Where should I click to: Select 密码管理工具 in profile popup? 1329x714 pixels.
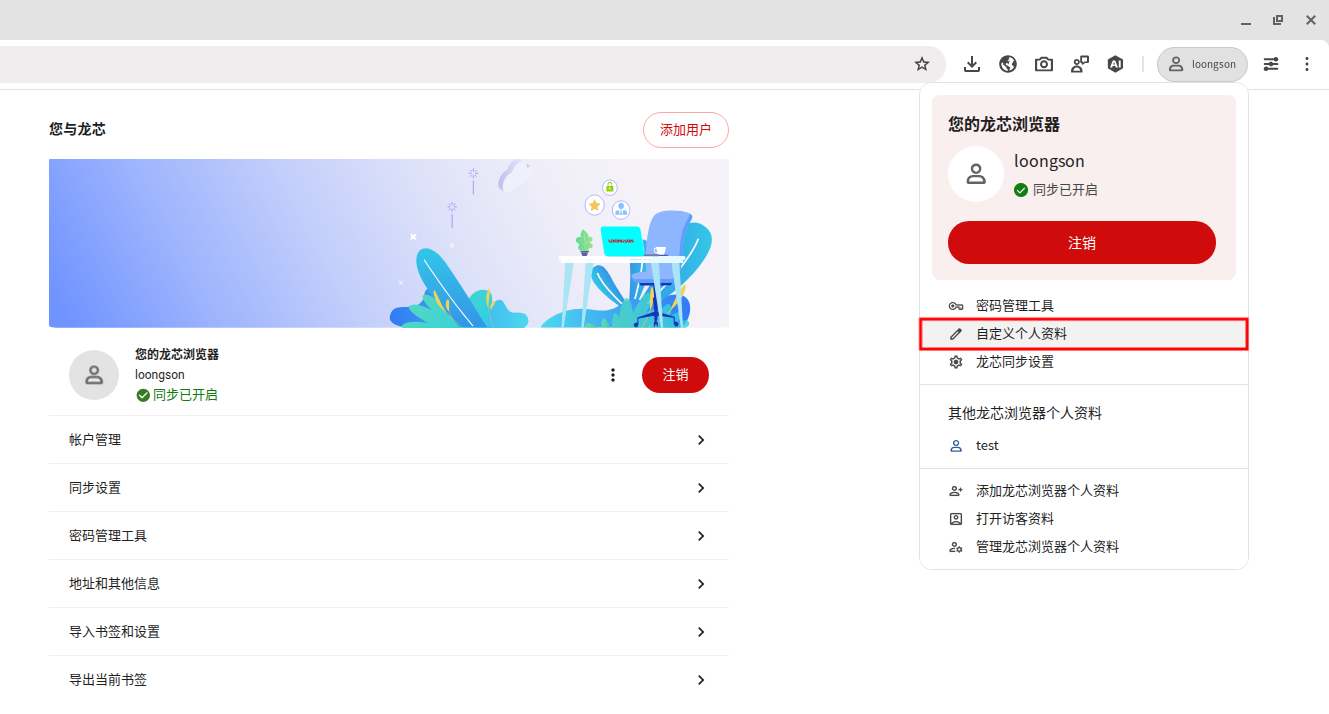tap(1014, 306)
